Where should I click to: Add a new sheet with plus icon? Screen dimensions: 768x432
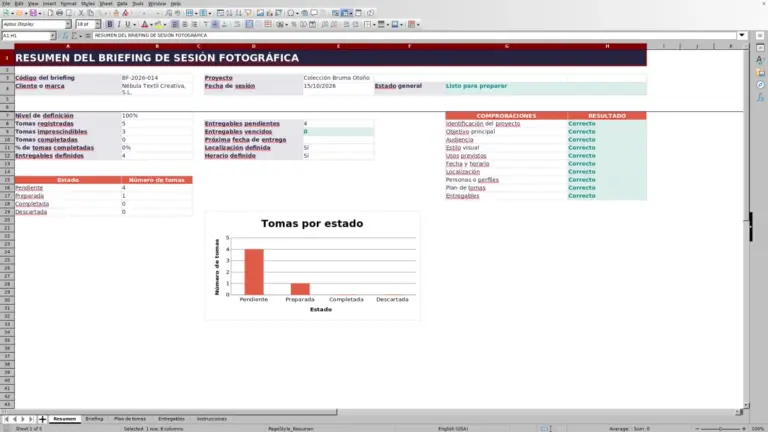[x=42, y=419]
